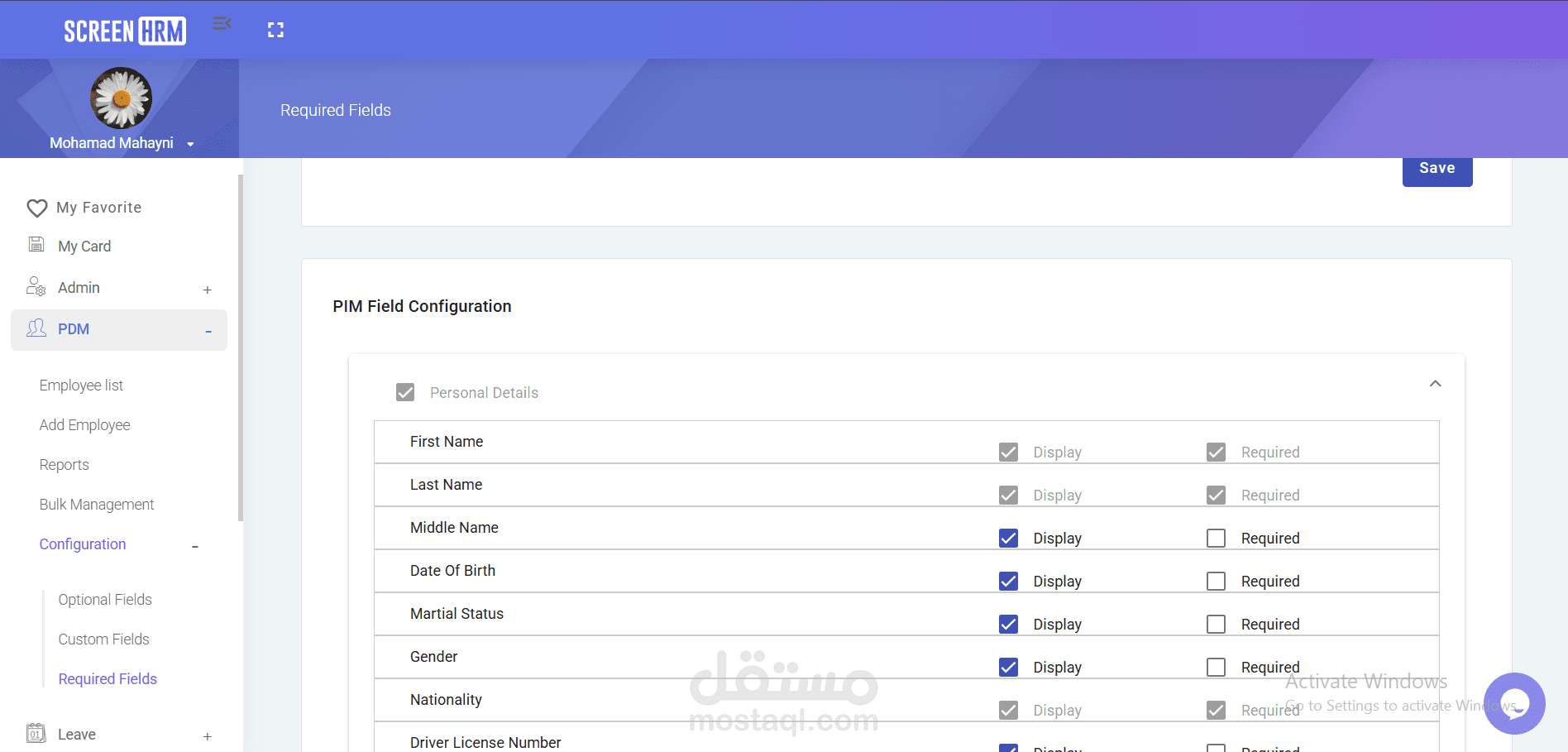Image resolution: width=1568 pixels, height=752 pixels.
Task: Click the Leave calendar icon
Action: tap(36, 733)
